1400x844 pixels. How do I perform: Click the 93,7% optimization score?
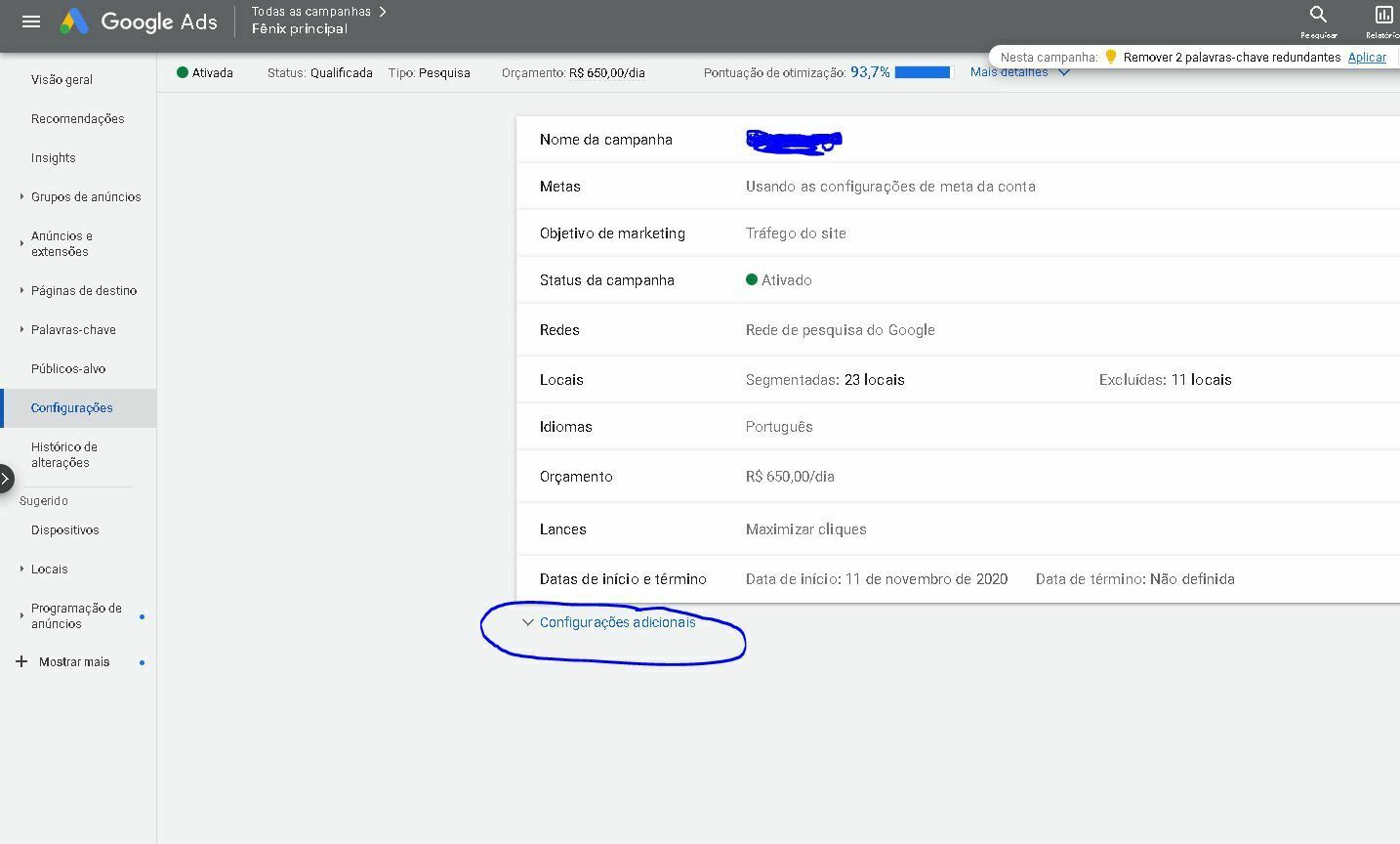[870, 72]
